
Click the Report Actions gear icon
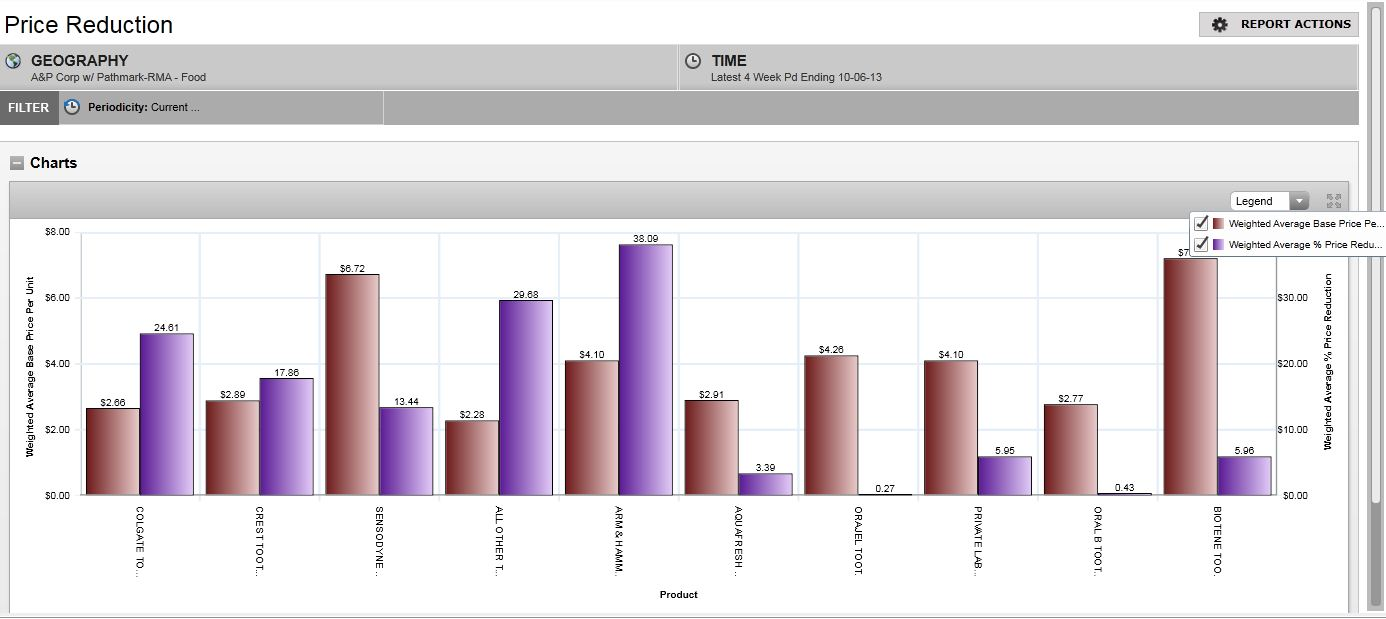(1219, 25)
